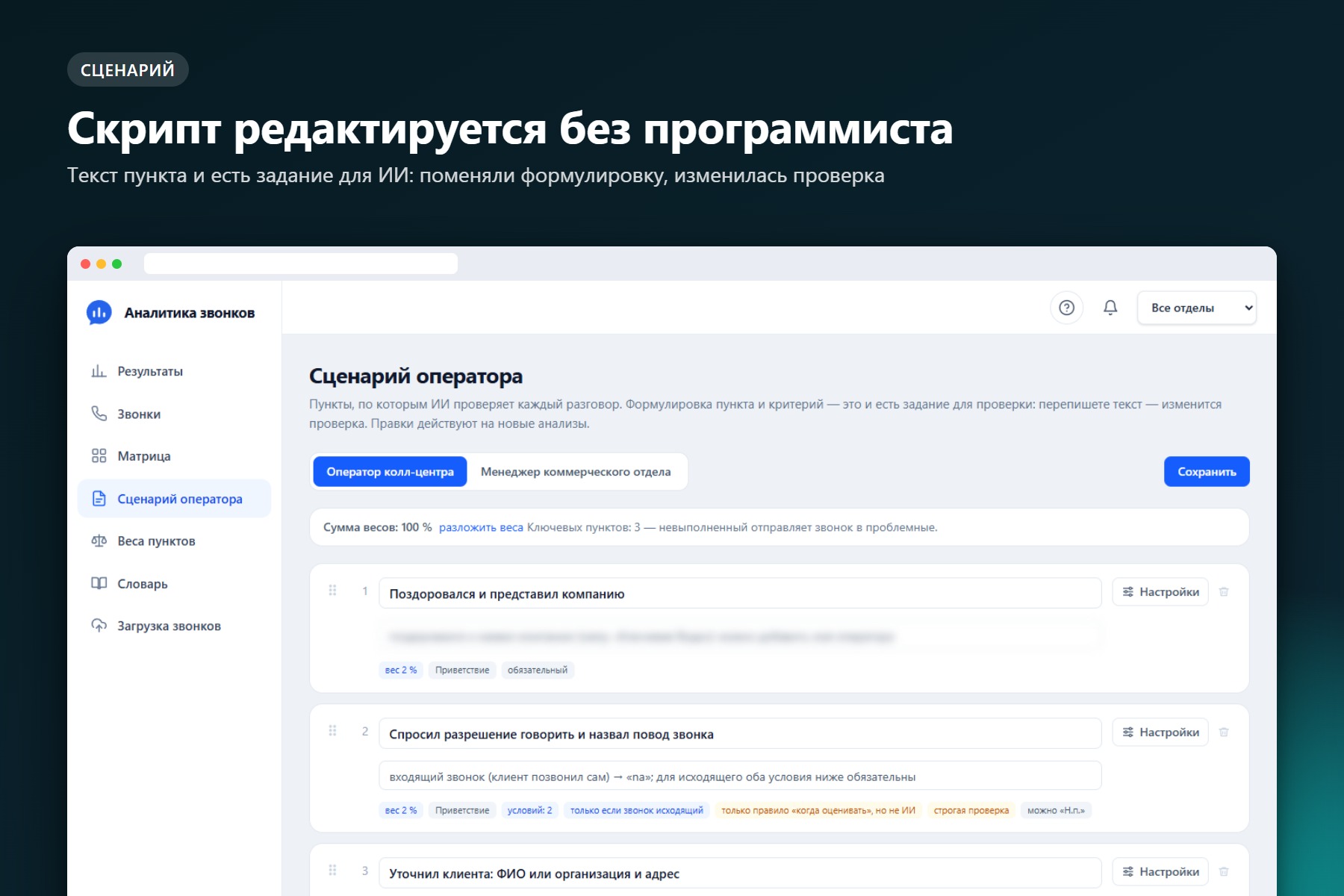Open the Матрица section
1344x896 pixels.
click(x=174, y=456)
